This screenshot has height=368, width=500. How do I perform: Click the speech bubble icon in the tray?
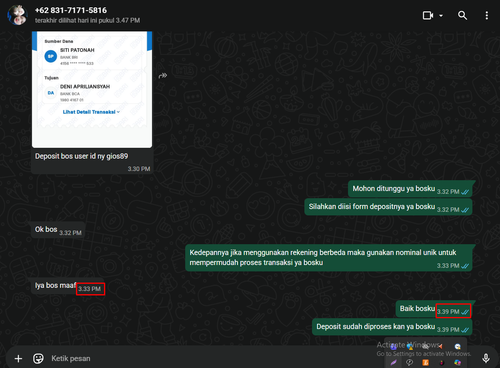(x=409, y=363)
